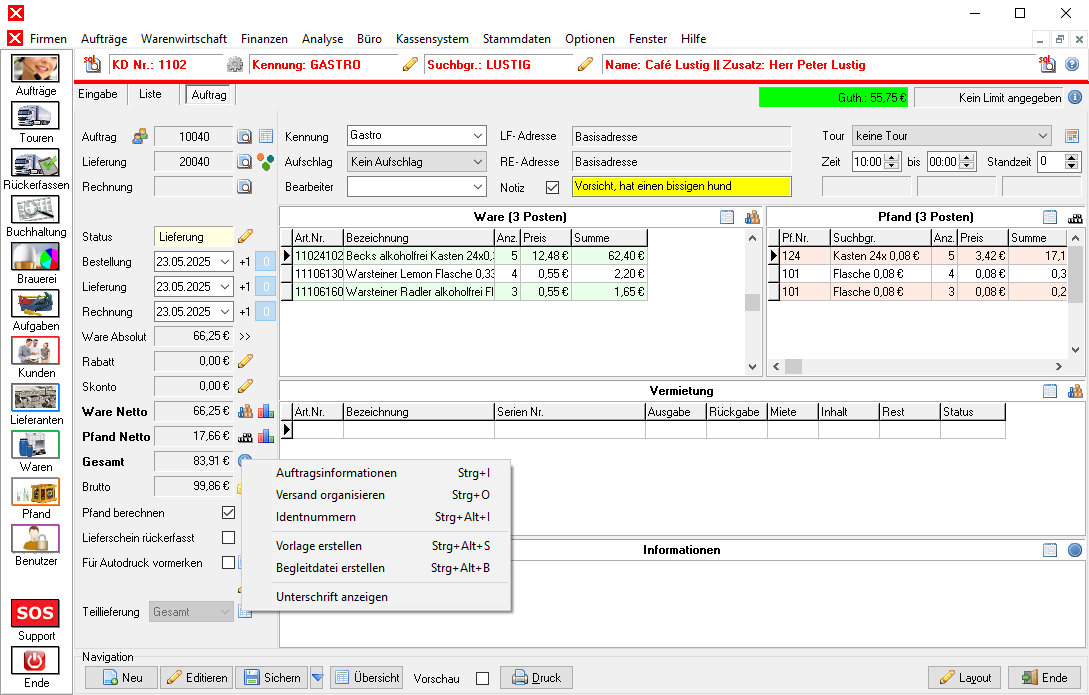
Task: Open the Tour dropdown list
Action: (1043, 136)
